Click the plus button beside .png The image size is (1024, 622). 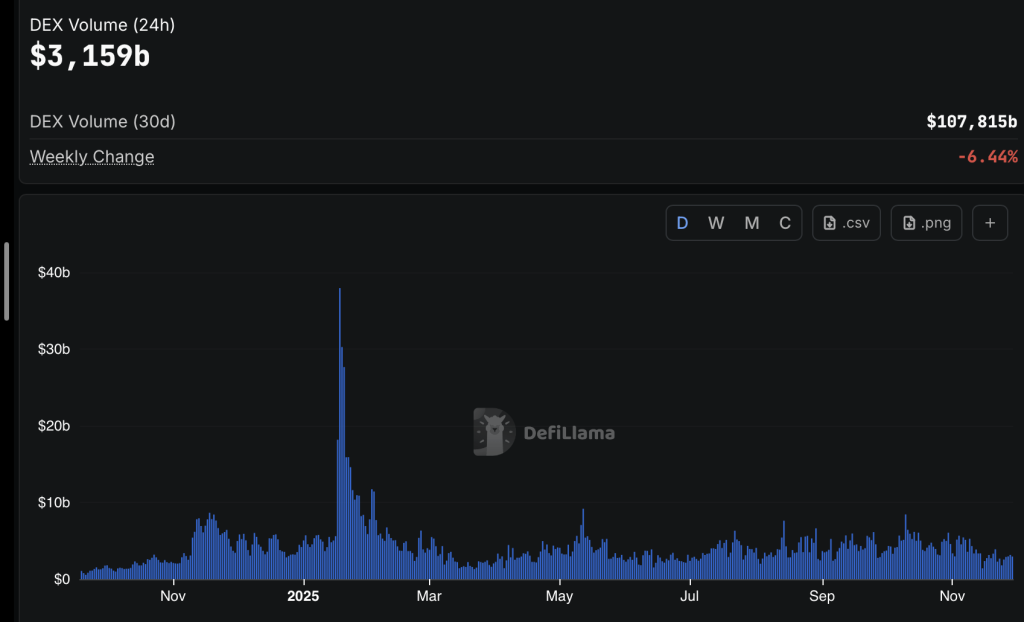tap(990, 223)
